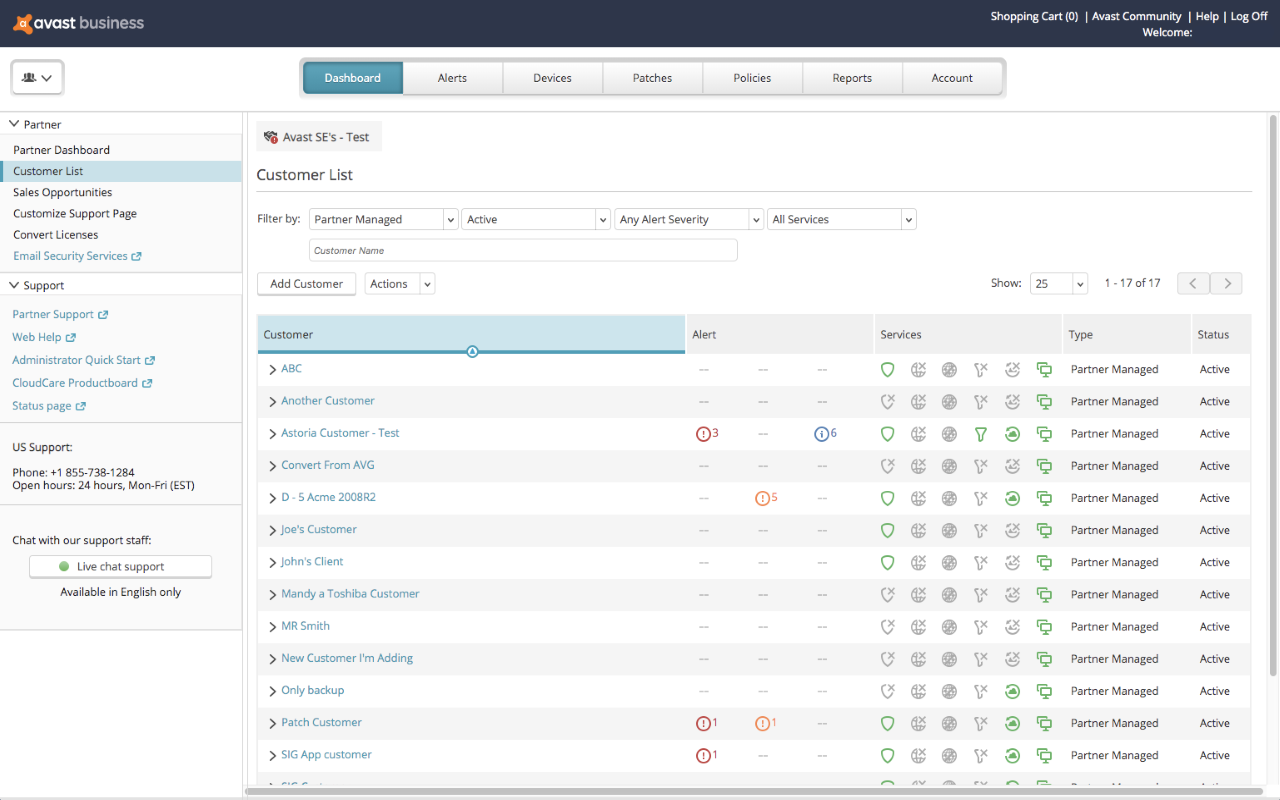The height and width of the screenshot is (800, 1280).
Task: Open the Mandy a Toshiba Customer link
Action: 350,594
